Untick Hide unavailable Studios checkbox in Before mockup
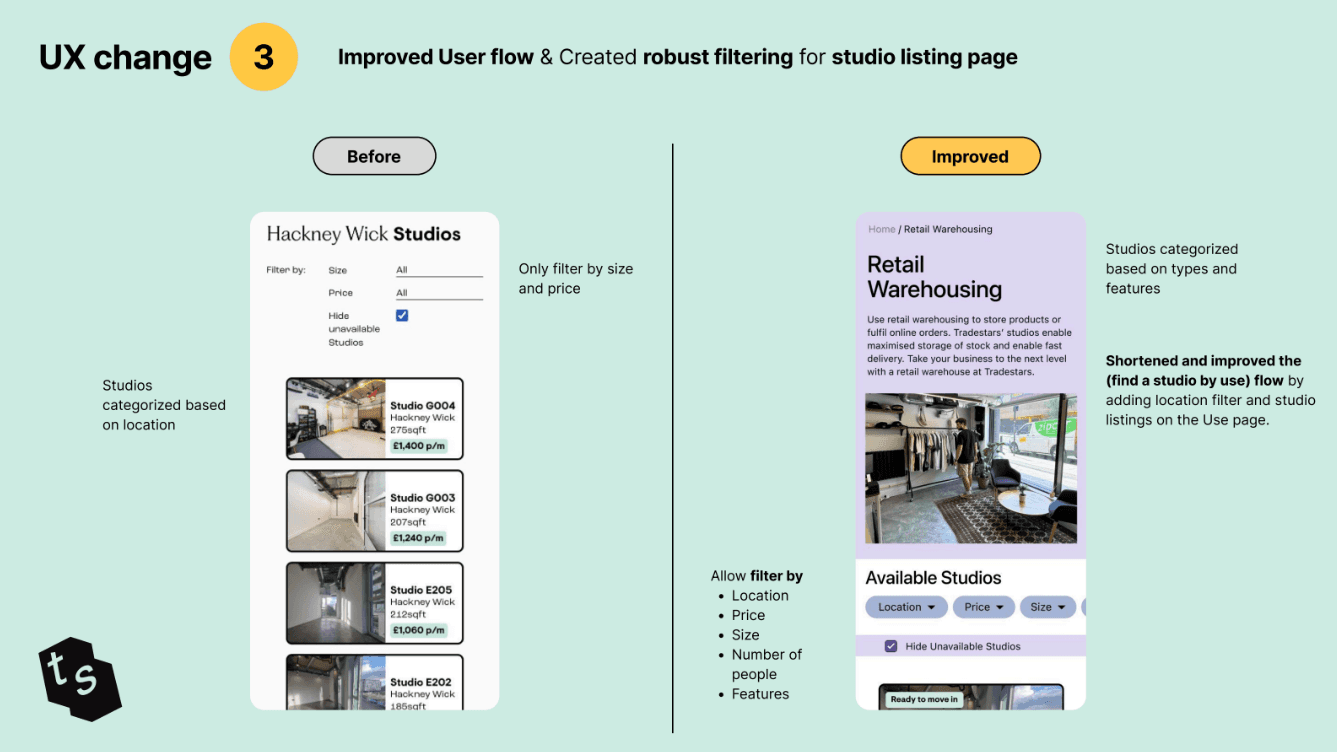The image size is (1337, 752). point(402,315)
